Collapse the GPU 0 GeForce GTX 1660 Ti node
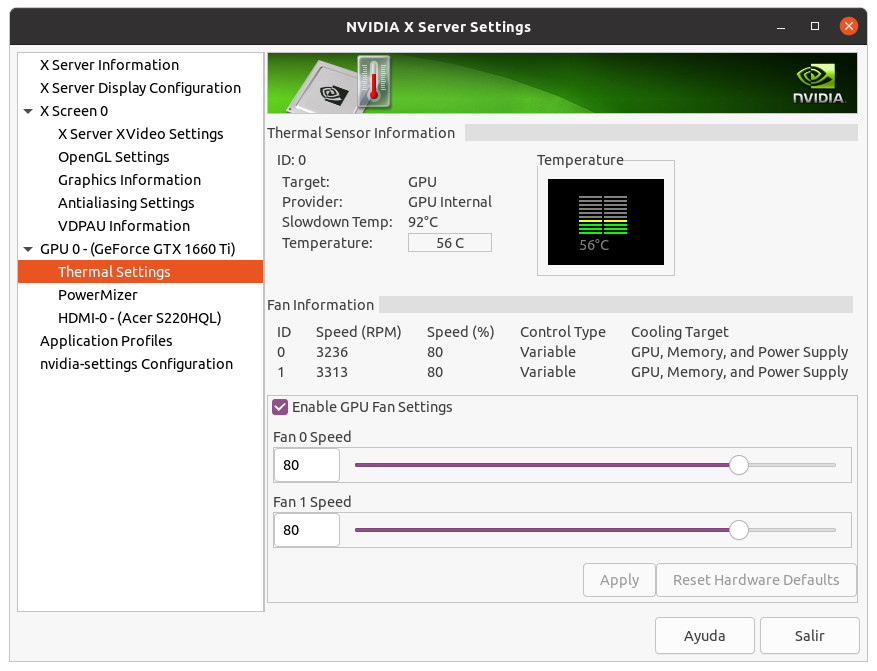 [28, 249]
